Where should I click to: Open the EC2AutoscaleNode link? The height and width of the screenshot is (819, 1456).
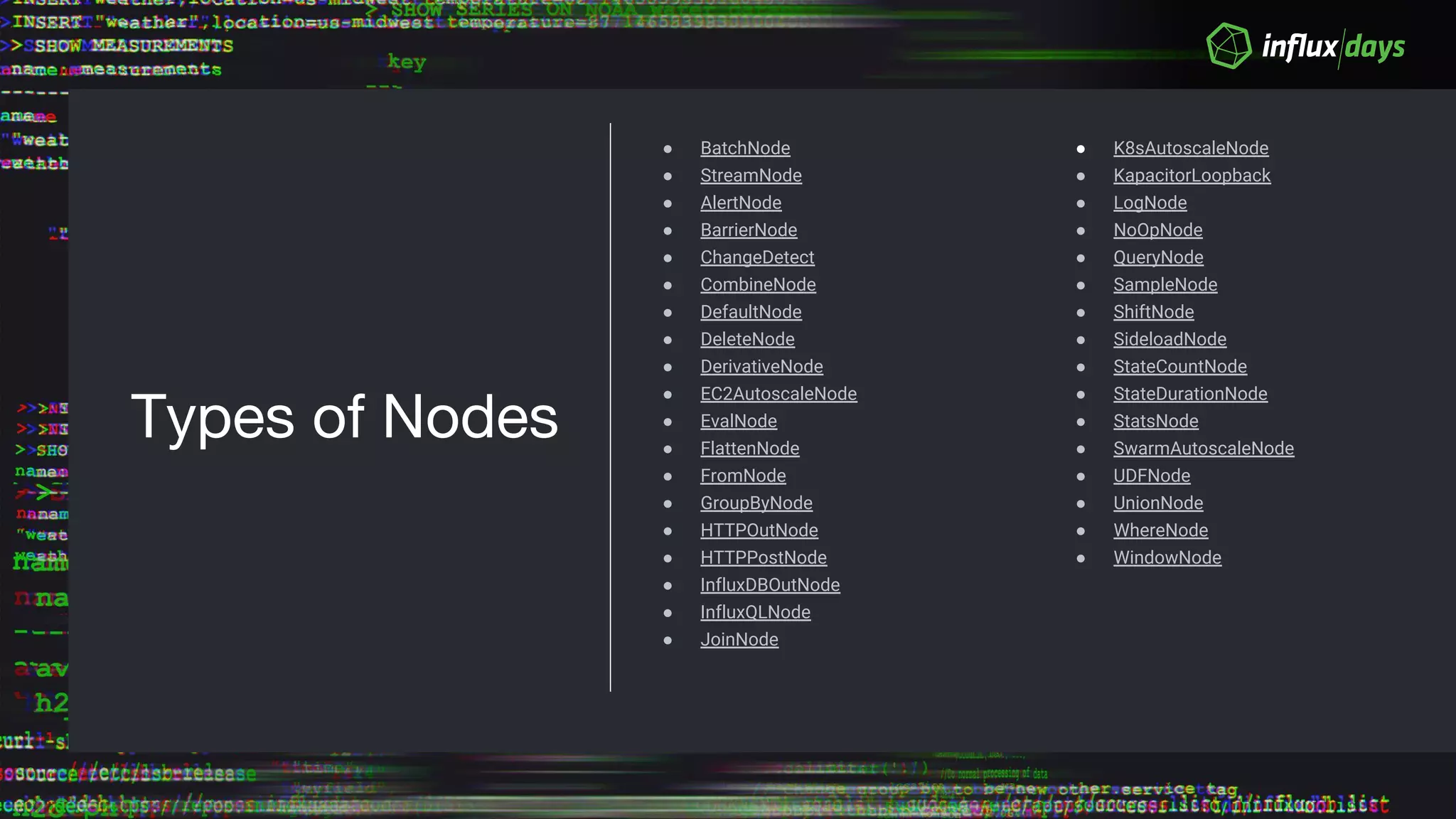pos(778,394)
